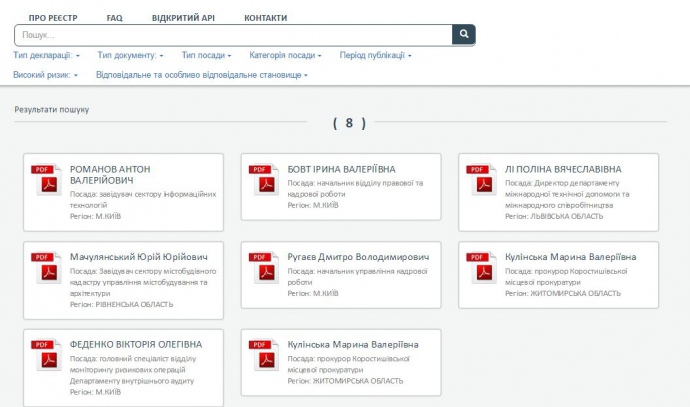This screenshot has width=690, height=407.
Task: Open the Тип посади dropdown
Action: click(x=206, y=55)
